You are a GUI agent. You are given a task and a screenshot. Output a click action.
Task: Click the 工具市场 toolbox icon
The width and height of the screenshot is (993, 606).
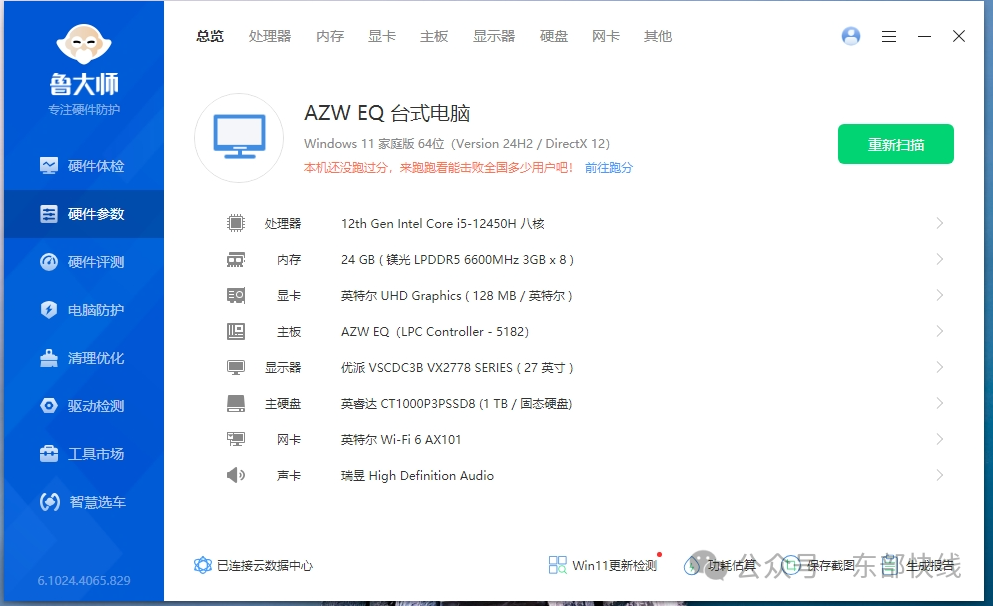pos(49,454)
